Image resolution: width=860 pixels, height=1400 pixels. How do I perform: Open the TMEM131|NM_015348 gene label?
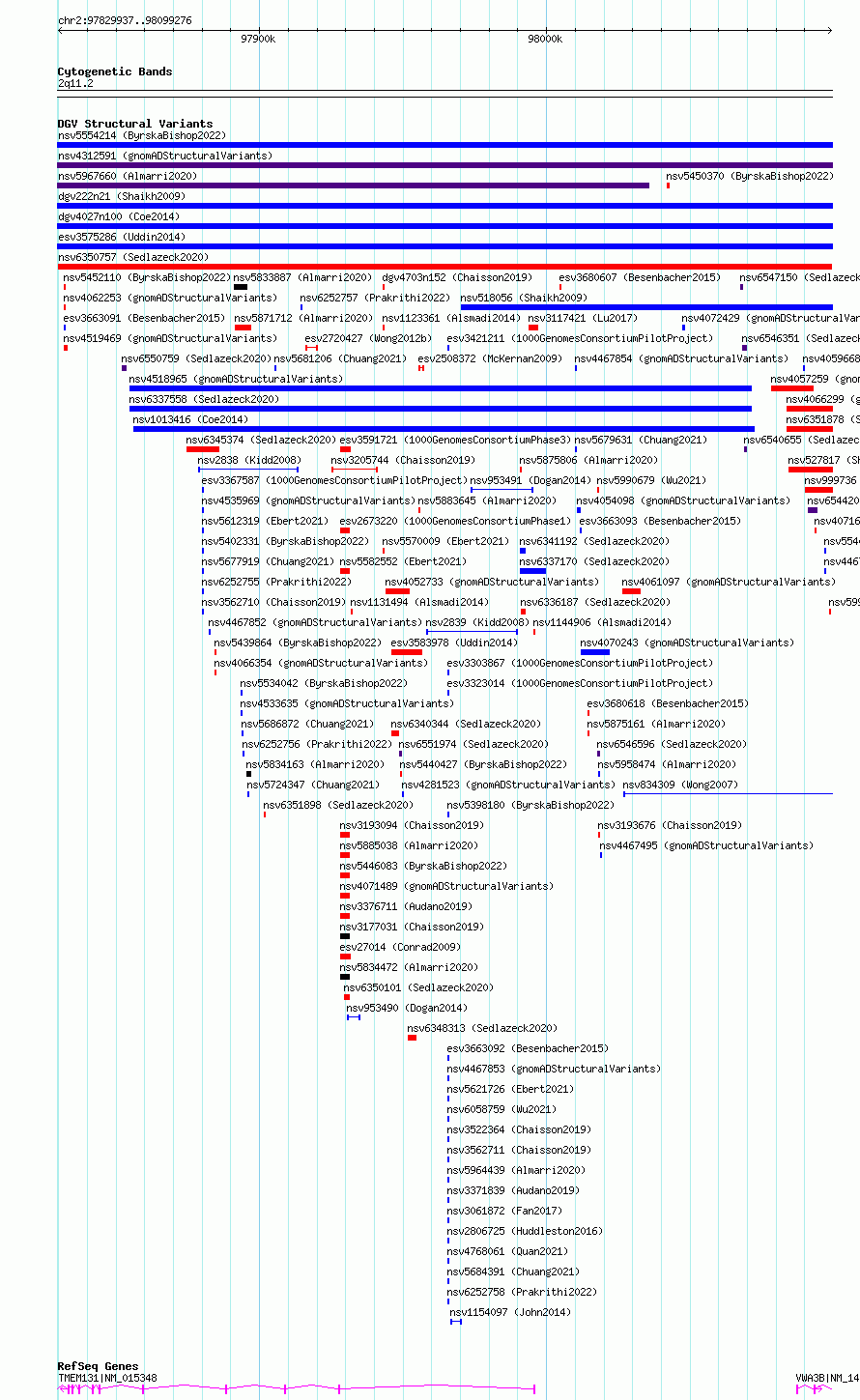point(107,1378)
